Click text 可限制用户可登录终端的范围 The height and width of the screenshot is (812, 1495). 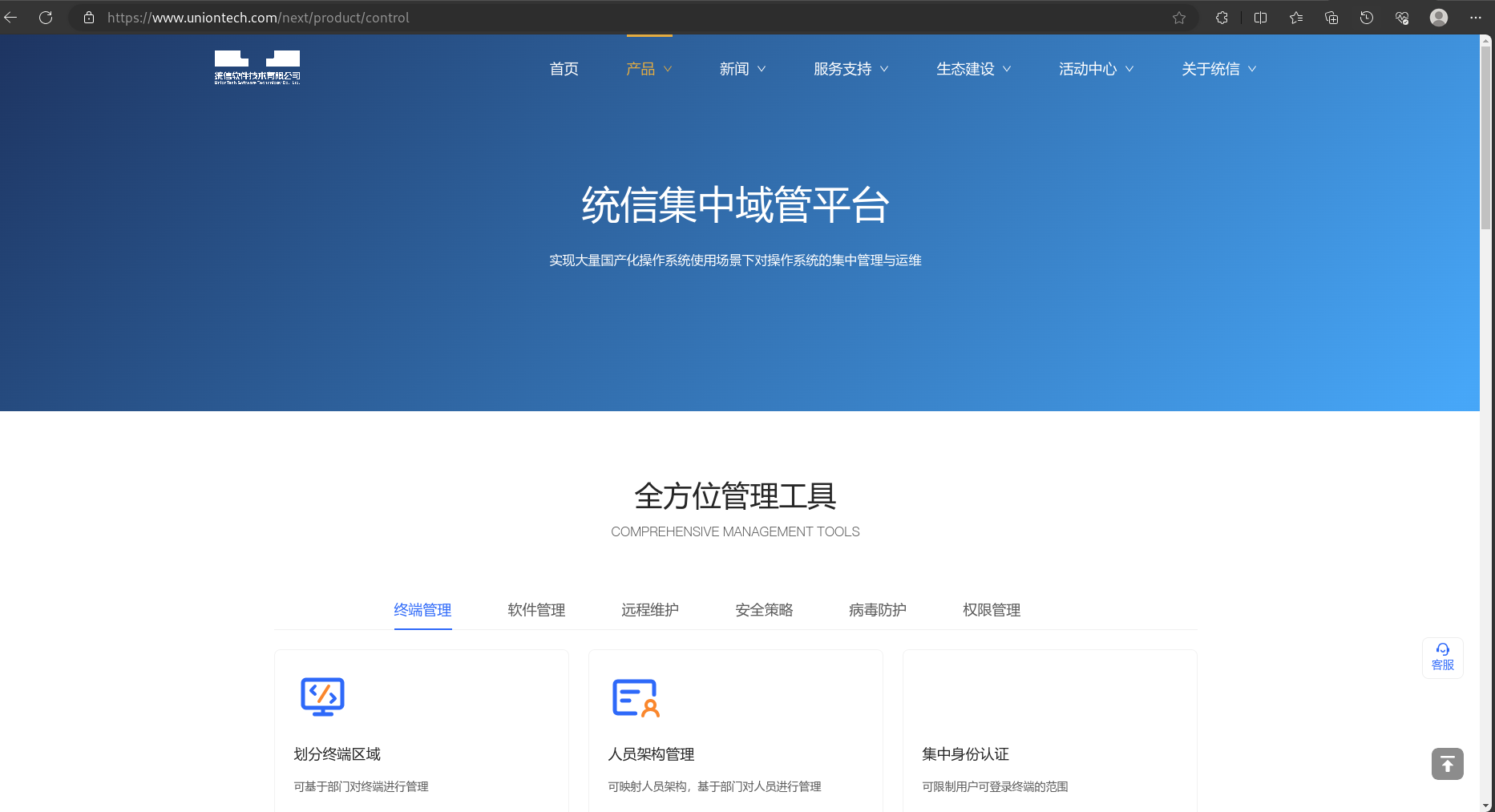coord(995,786)
